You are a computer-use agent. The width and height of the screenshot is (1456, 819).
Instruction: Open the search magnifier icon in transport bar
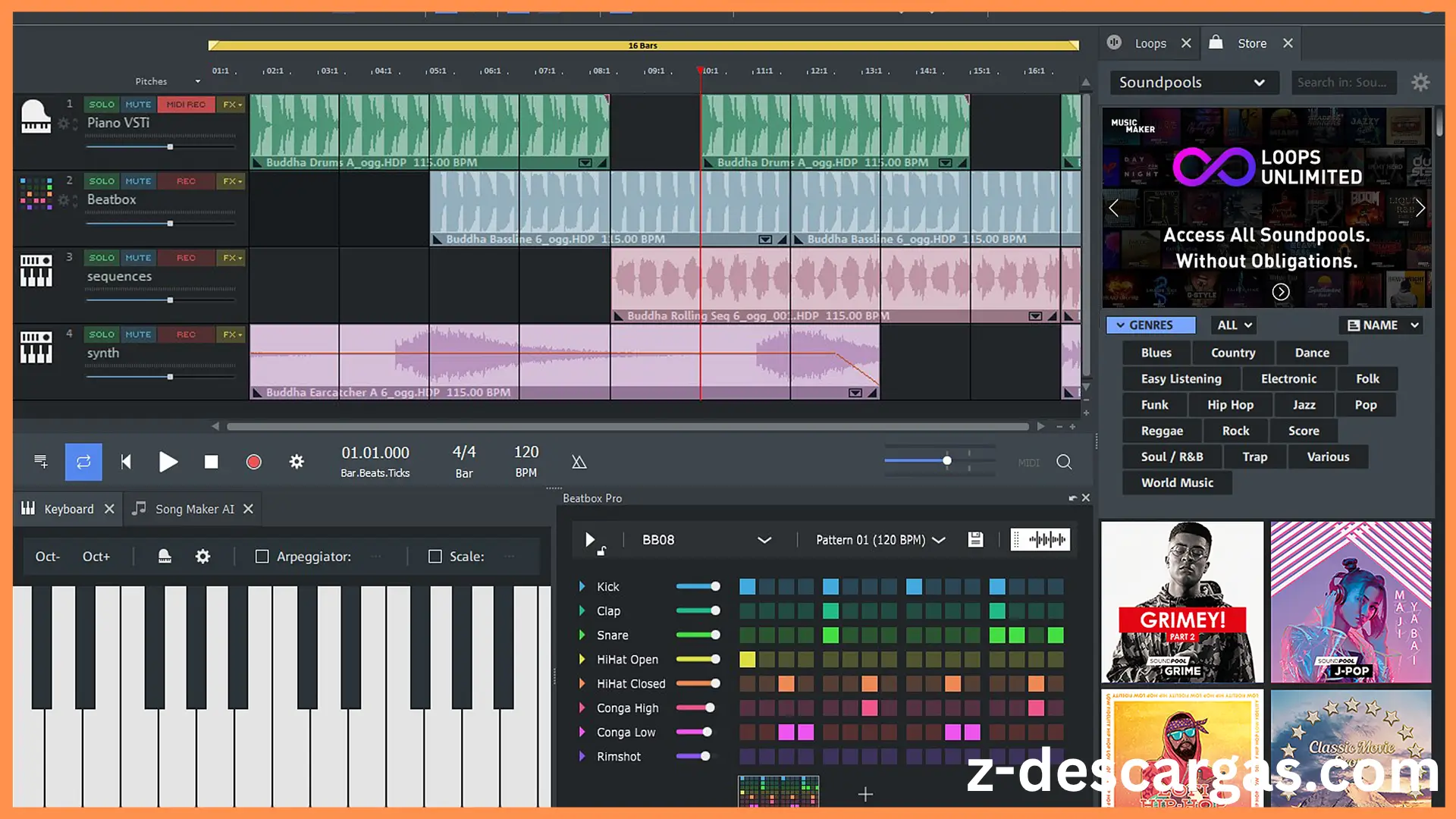coord(1064,462)
